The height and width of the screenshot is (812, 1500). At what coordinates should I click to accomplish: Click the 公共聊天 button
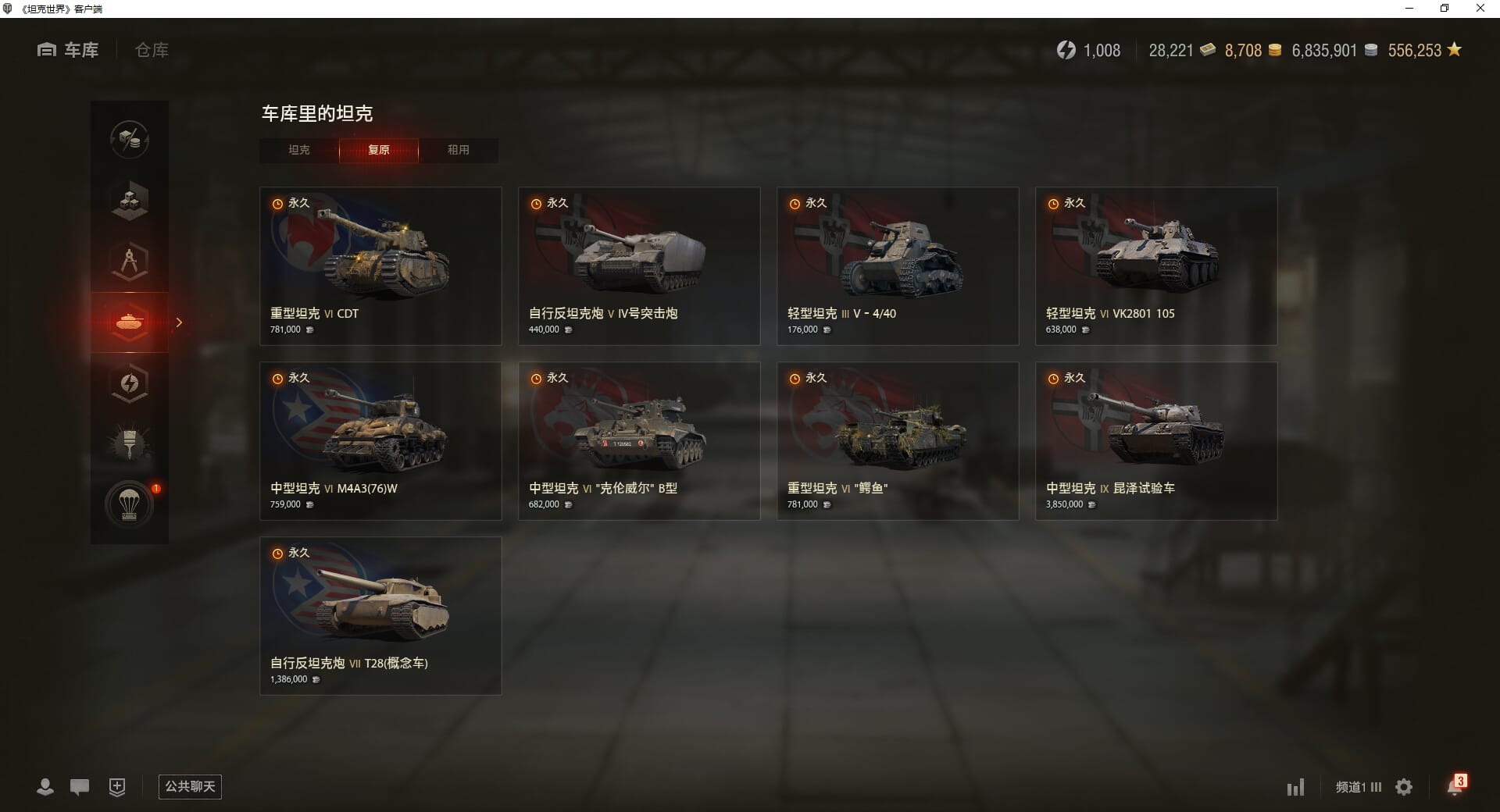pos(190,786)
